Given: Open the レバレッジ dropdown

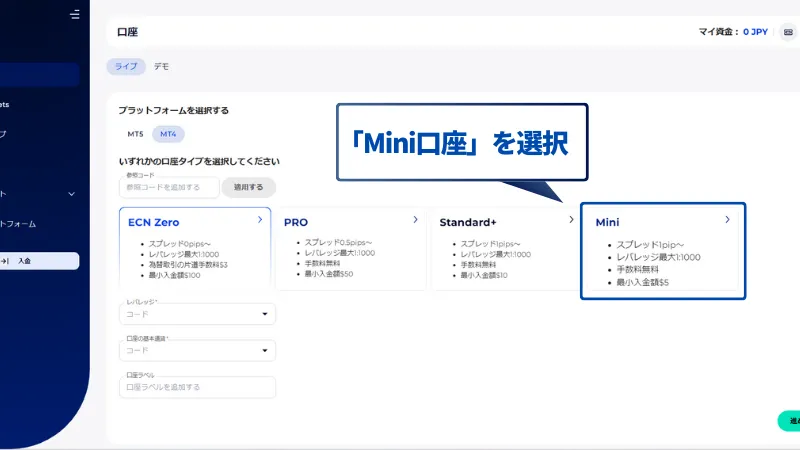Looking at the screenshot, I should coord(197,314).
